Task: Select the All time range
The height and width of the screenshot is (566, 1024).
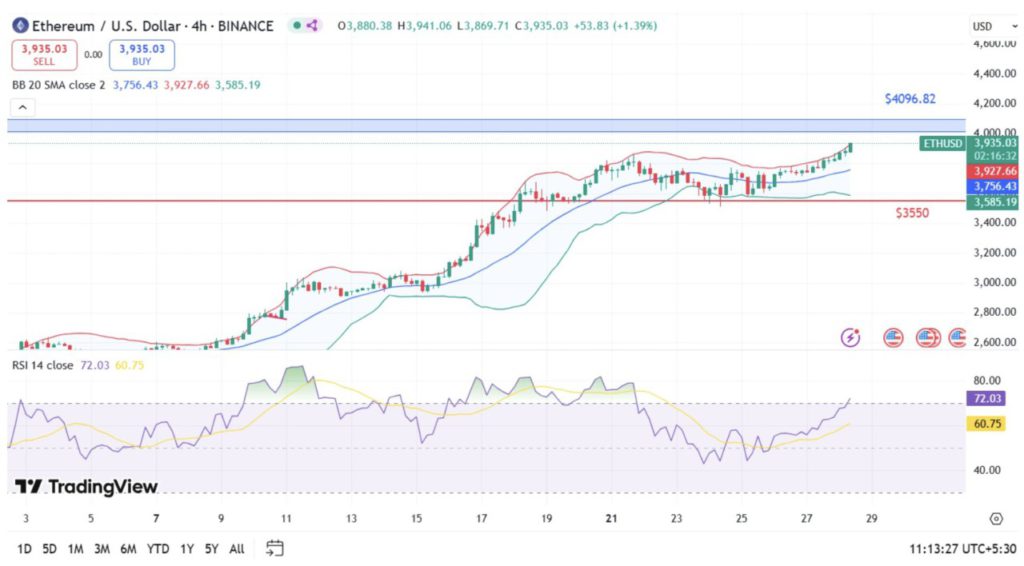Action: [x=237, y=548]
